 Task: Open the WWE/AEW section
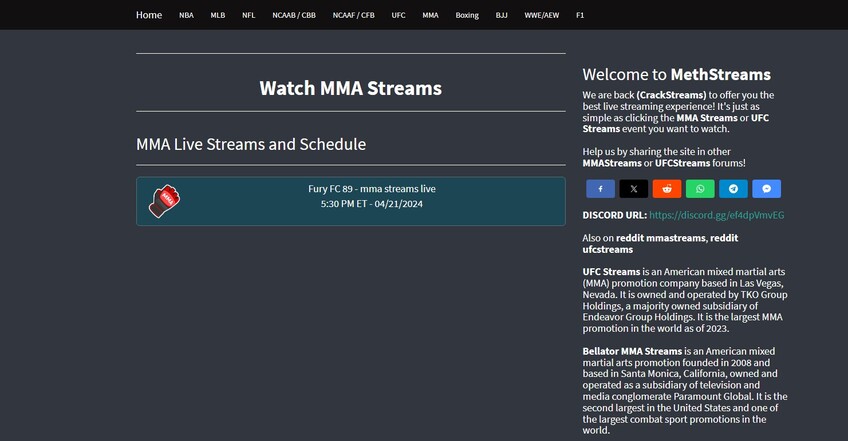[x=541, y=15]
